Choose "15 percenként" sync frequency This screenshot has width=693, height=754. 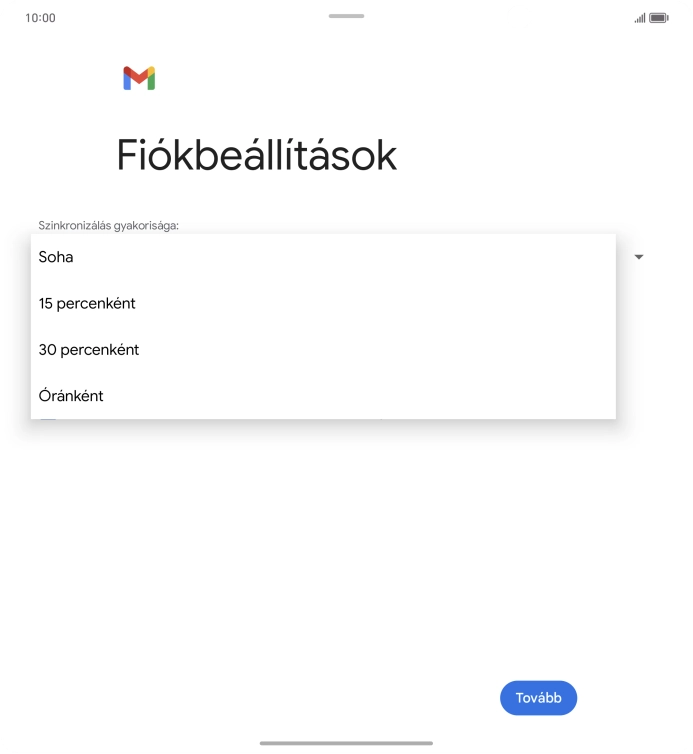click(x=87, y=303)
